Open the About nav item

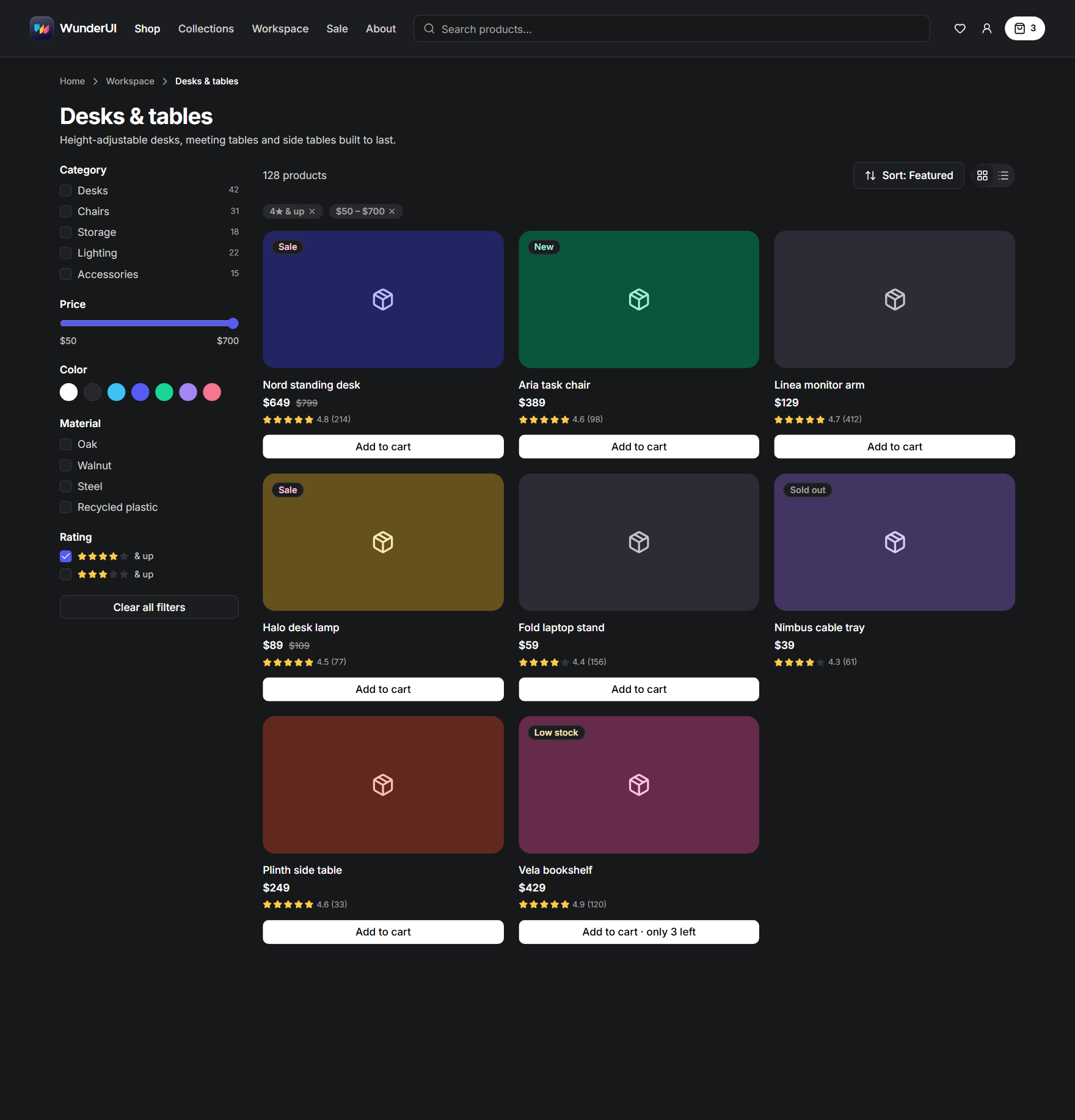click(x=381, y=29)
